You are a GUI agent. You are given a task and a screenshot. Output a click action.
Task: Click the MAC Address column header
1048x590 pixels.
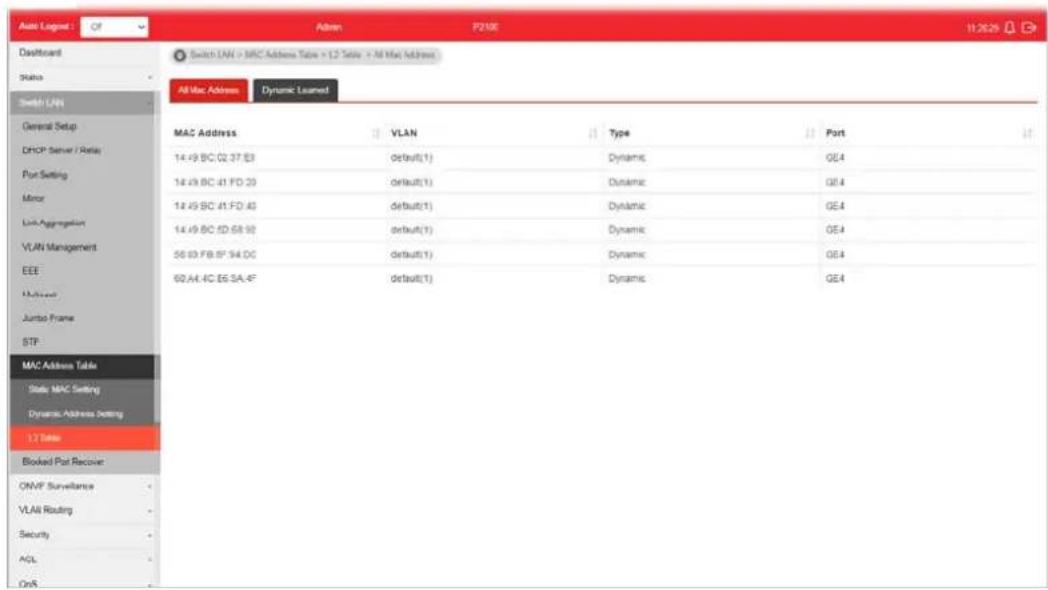pos(205,134)
